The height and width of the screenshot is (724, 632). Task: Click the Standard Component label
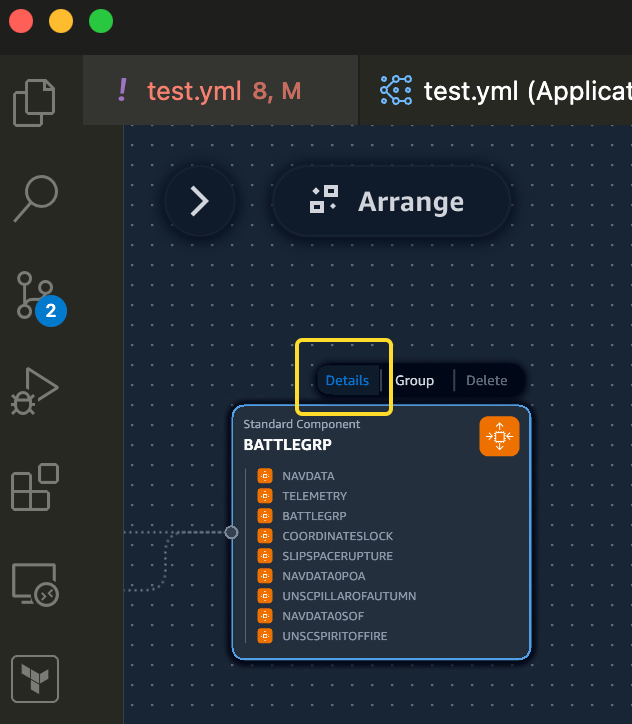(x=301, y=424)
